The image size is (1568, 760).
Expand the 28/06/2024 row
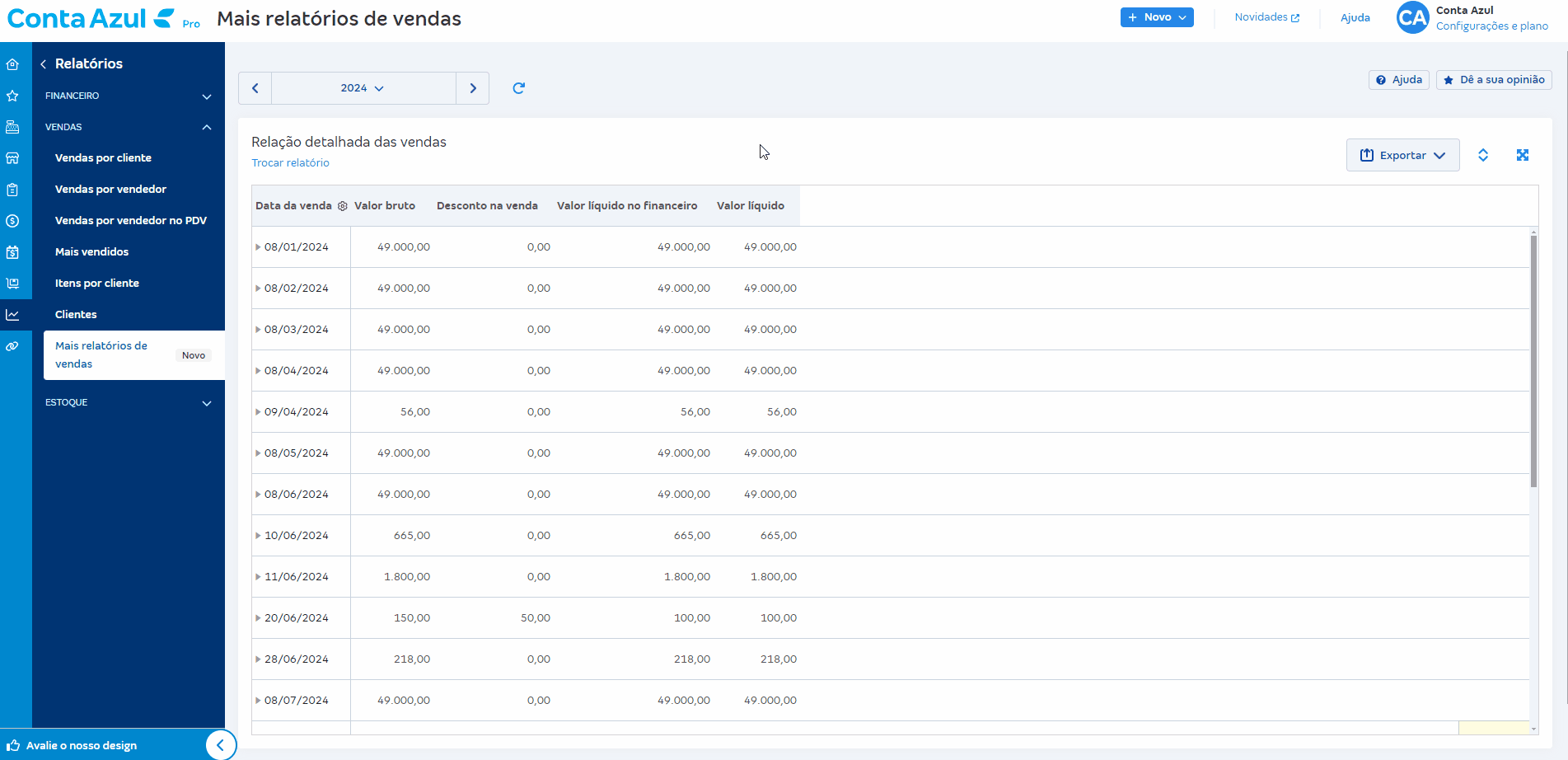[258, 659]
